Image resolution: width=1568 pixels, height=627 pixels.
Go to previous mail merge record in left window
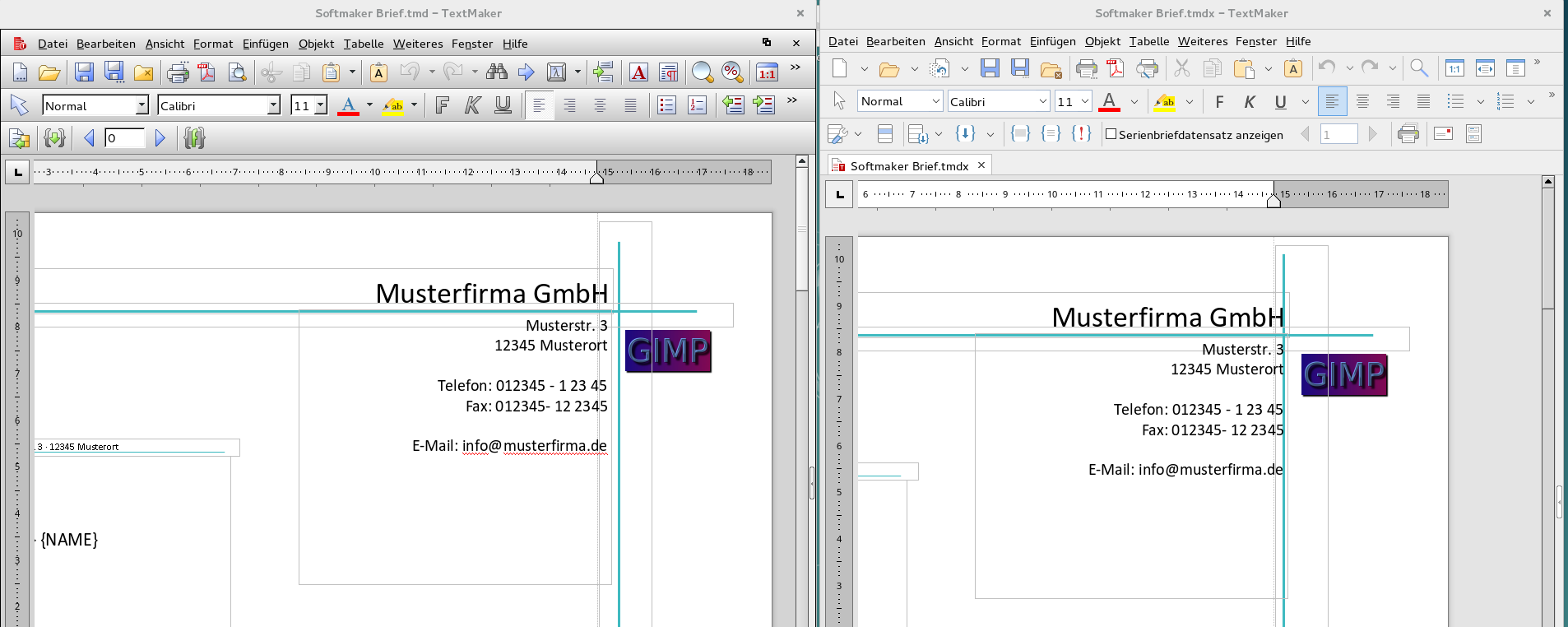pyautogui.click(x=89, y=138)
